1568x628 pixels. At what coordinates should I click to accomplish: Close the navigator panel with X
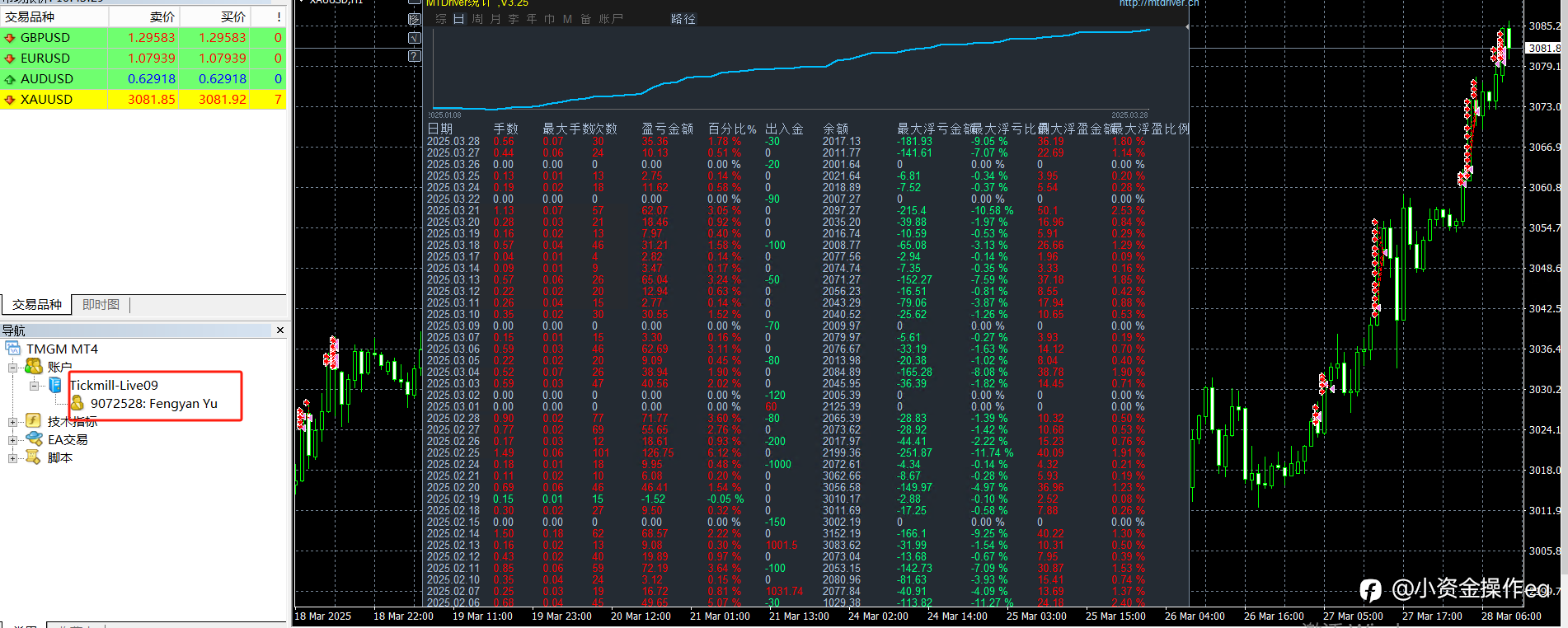click(x=280, y=330)
